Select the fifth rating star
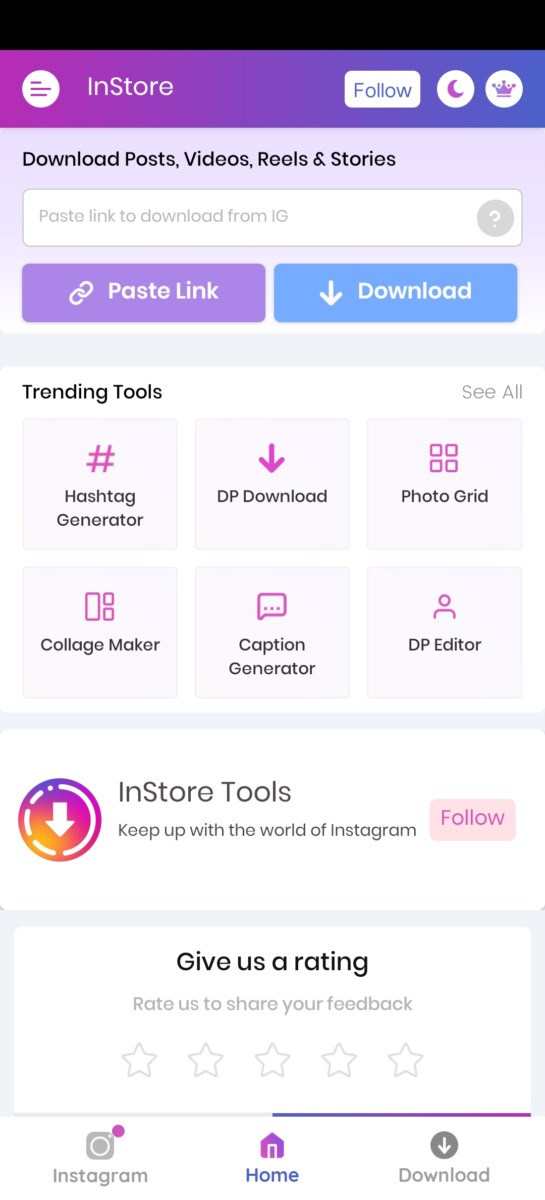Screen dimensions: 545x1200 tap(405, 1060)
